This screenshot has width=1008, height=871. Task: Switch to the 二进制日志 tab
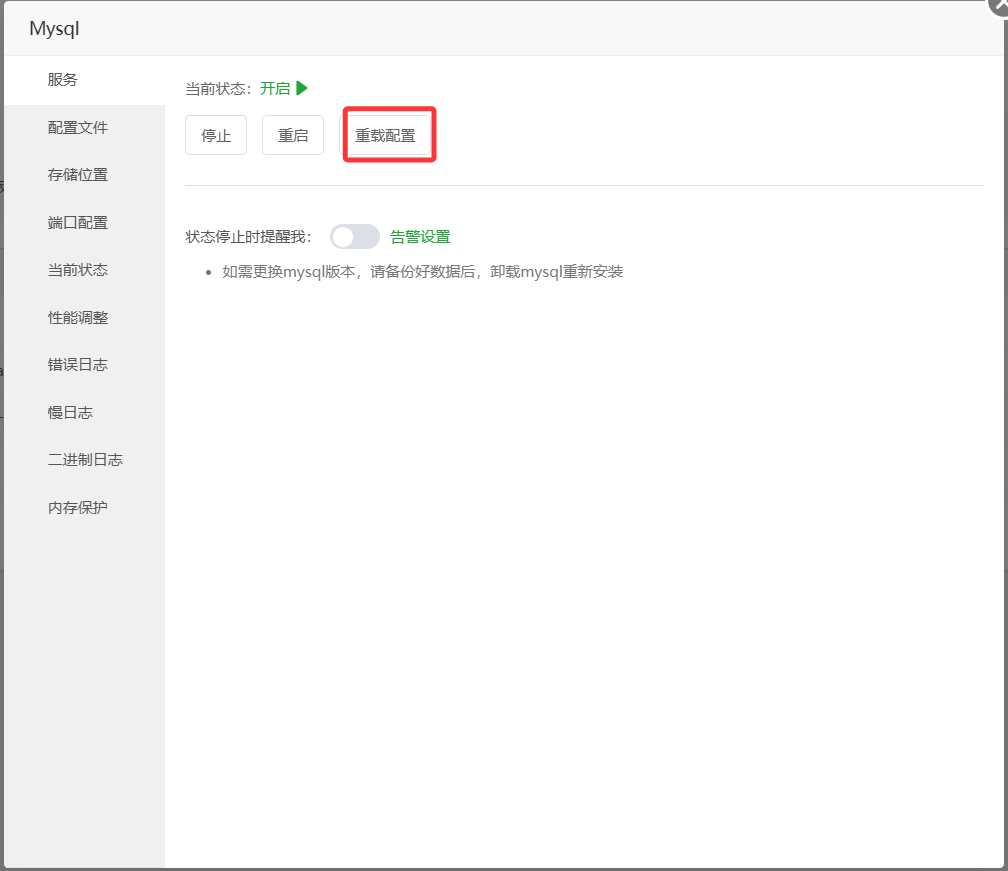pos(85,460)
